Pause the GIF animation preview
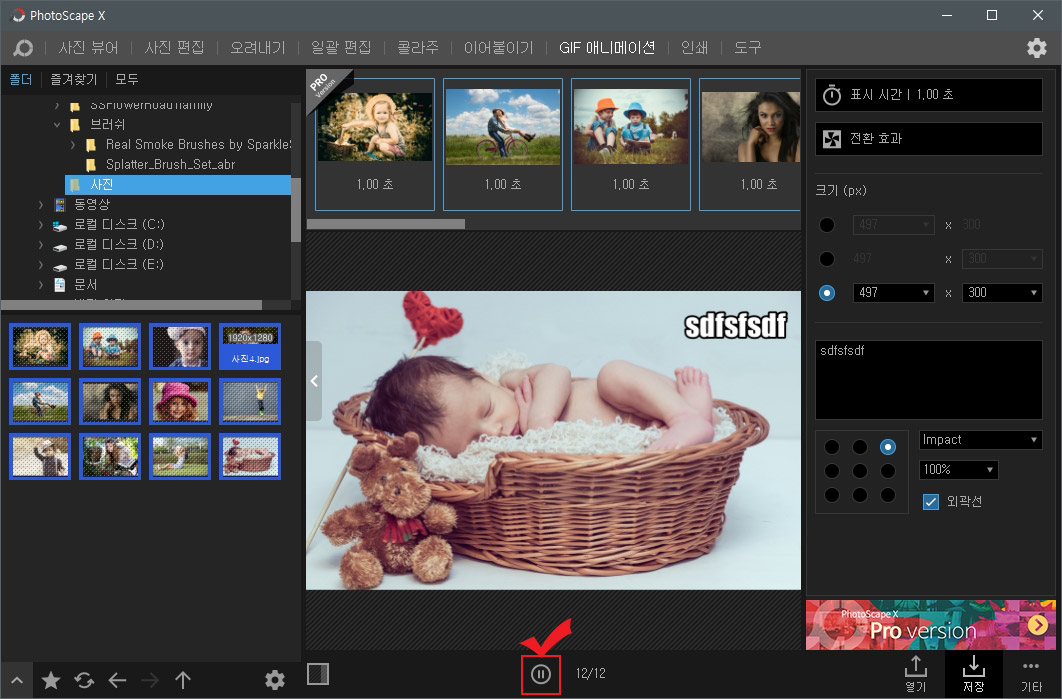 point(540,674)
